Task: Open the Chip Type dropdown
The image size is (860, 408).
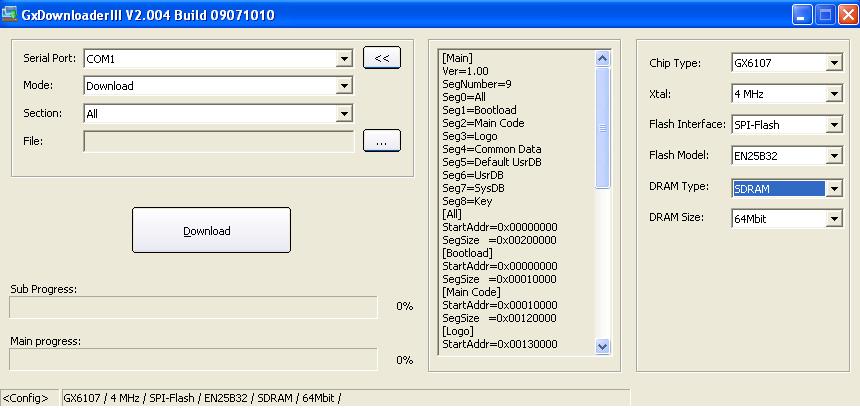Action: tap(834, 64)
